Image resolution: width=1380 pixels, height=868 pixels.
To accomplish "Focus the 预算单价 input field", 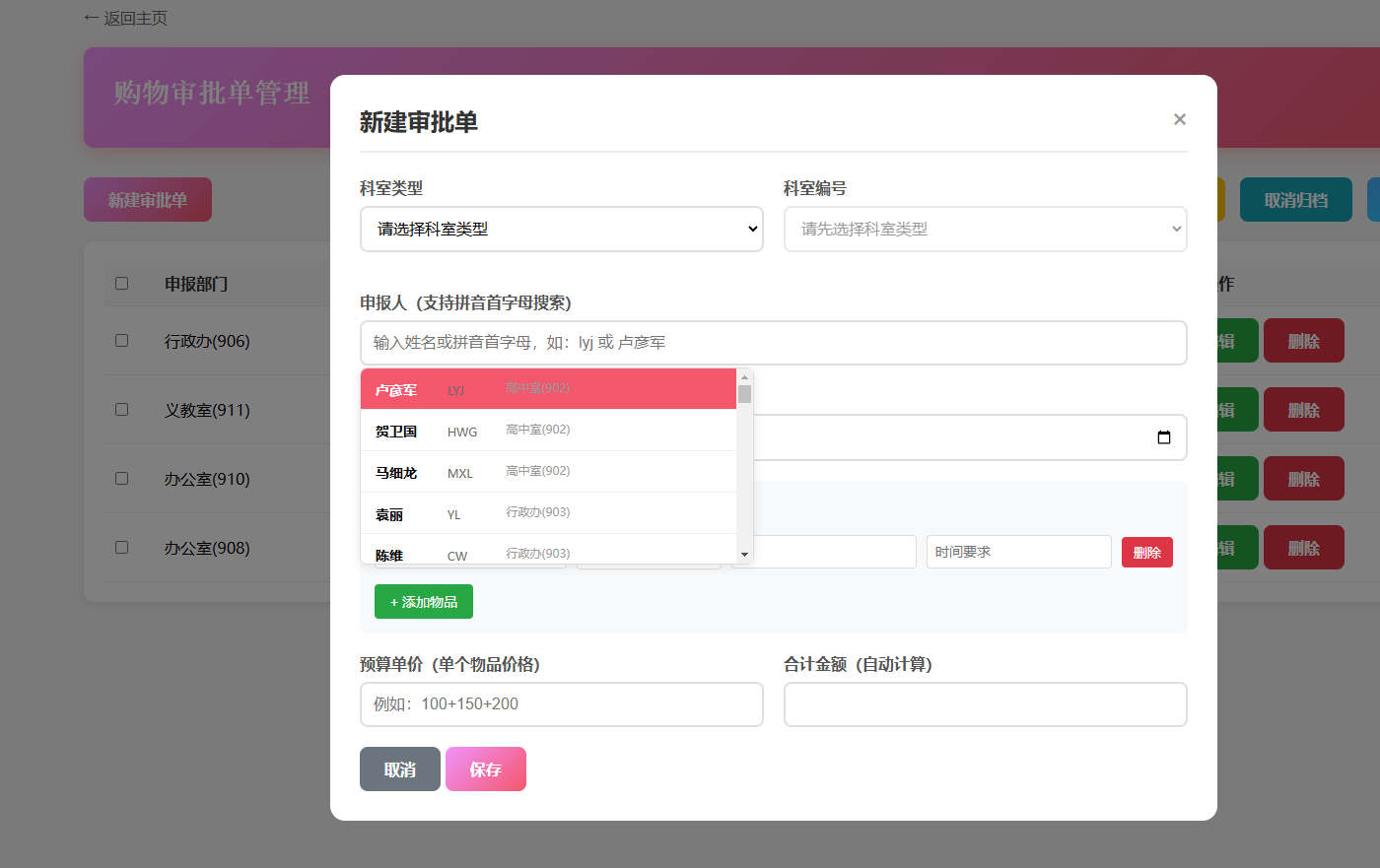I will click(562, 704).
